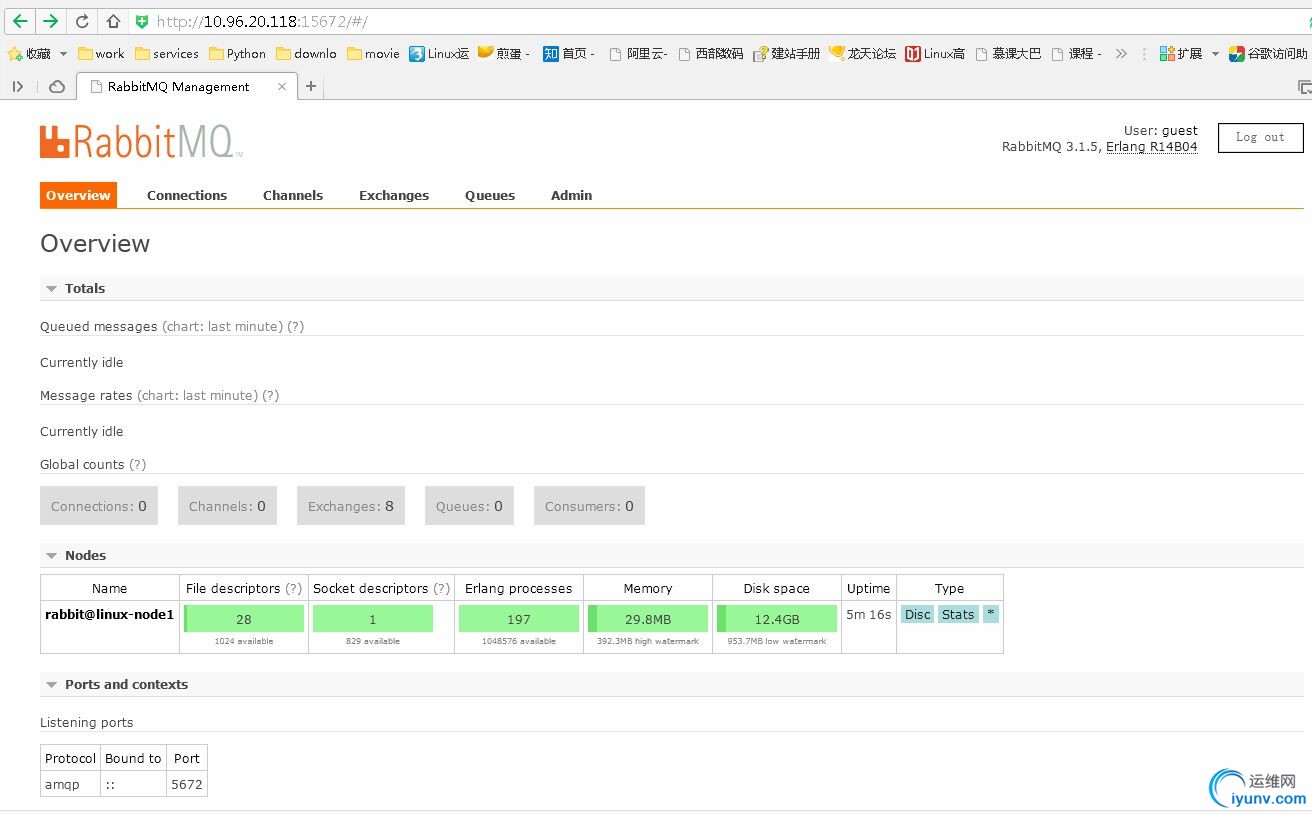This screenshot has height=815, width=1312.
Task: Click the green security shield icon
Action: click(x=142, y=21)
